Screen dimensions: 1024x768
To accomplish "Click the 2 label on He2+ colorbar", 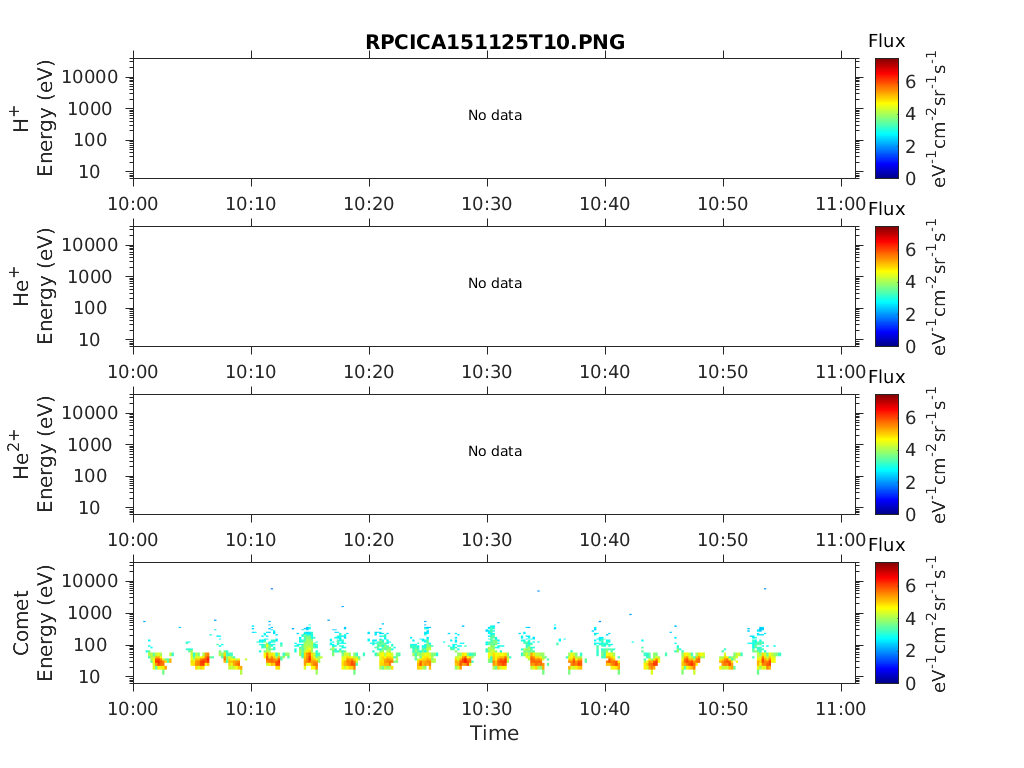I will coord(910,483).
